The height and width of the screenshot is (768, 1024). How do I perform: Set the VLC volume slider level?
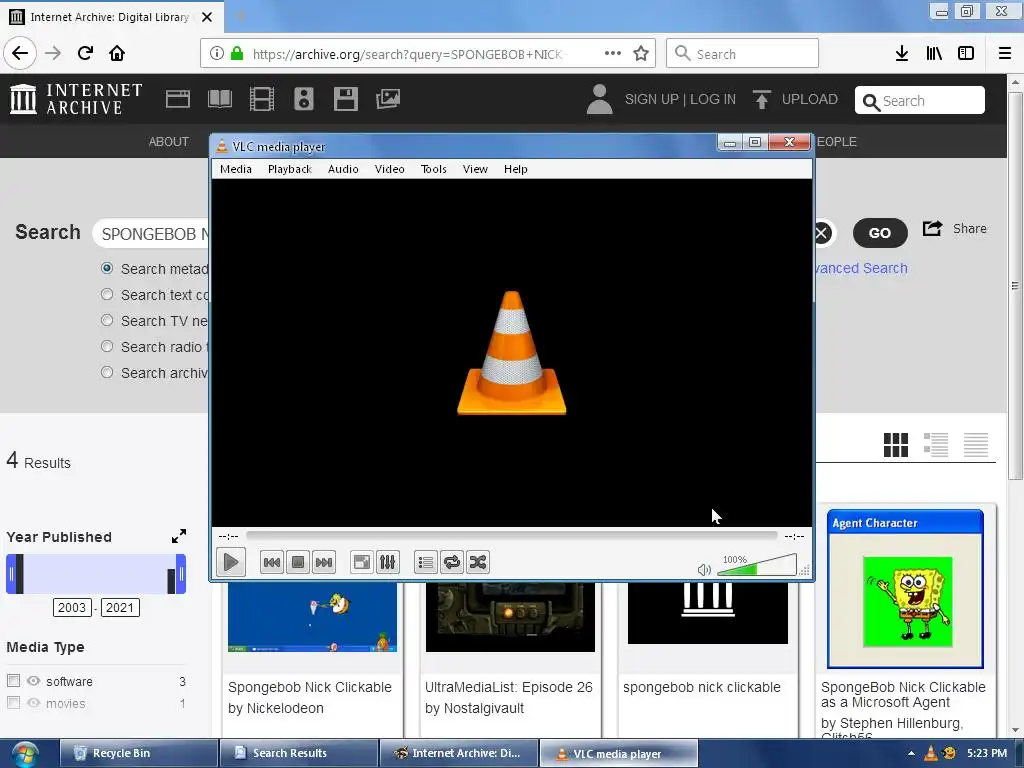(757, 566)
